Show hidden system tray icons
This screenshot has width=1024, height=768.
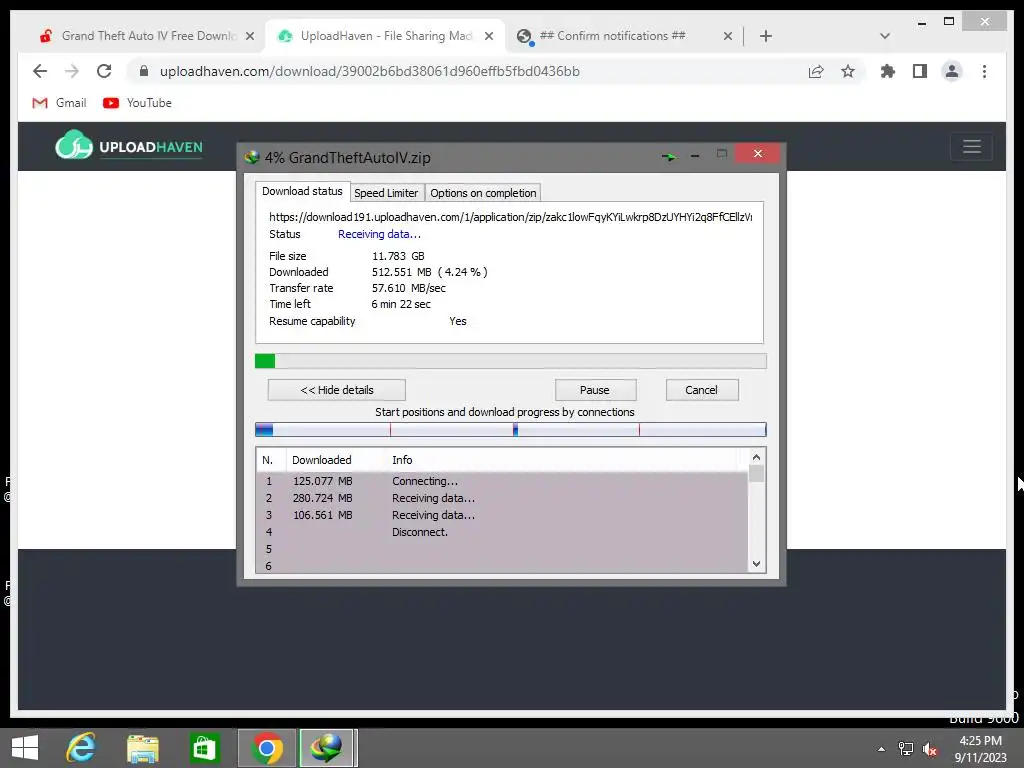pos(881,748)
